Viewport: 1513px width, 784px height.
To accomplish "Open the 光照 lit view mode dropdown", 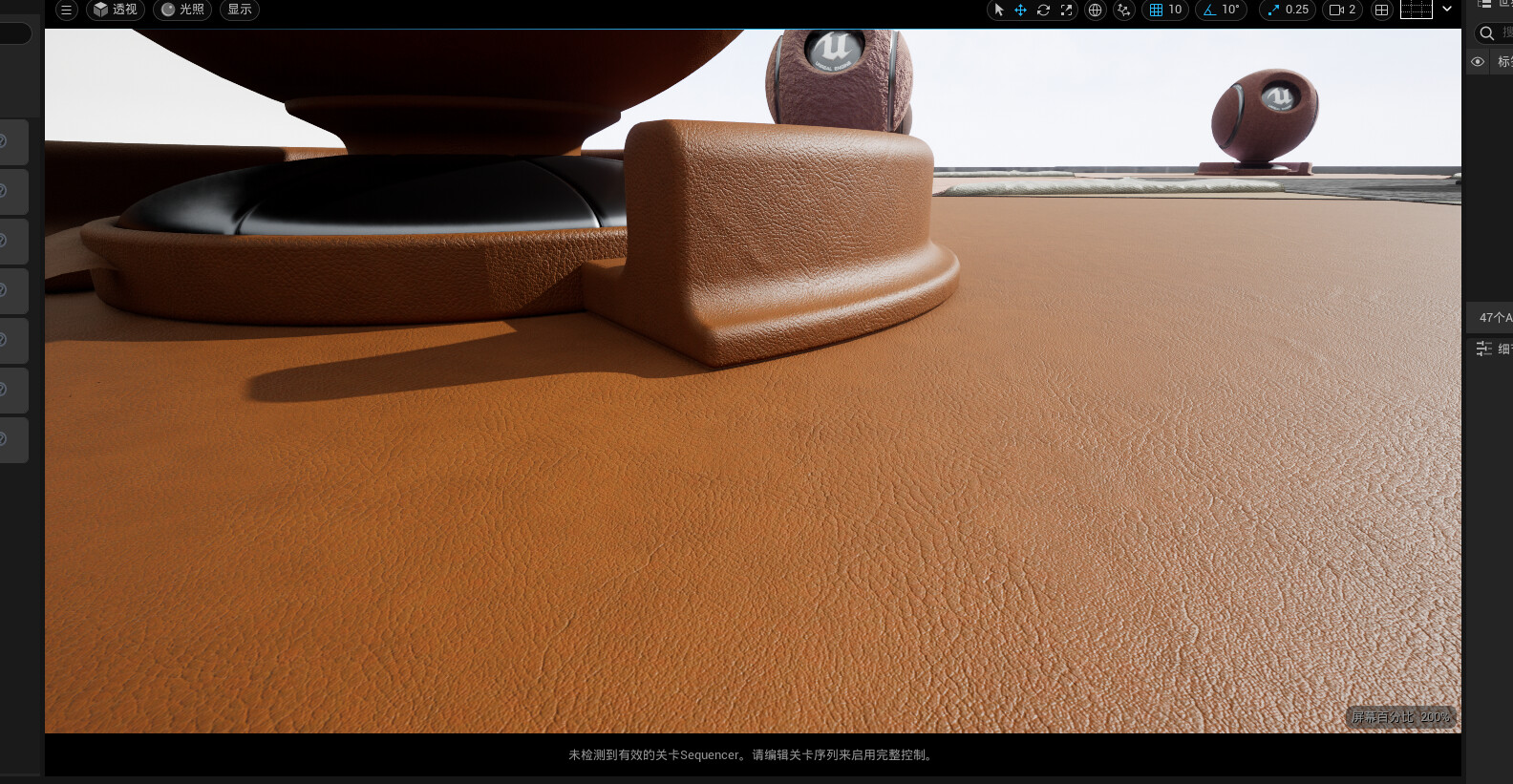I will click(182, 10).
